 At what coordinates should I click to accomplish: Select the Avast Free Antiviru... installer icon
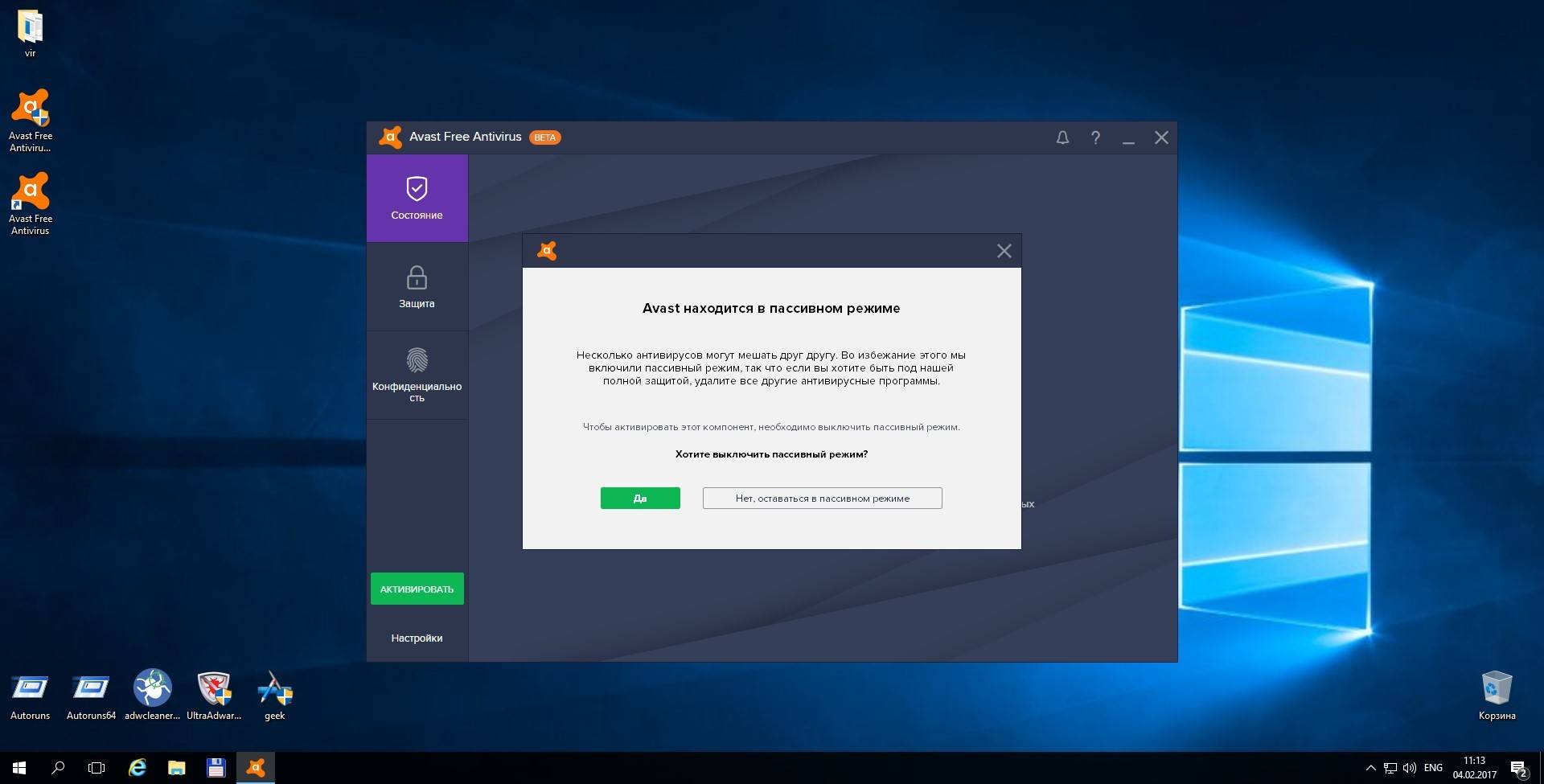(30, 121)
